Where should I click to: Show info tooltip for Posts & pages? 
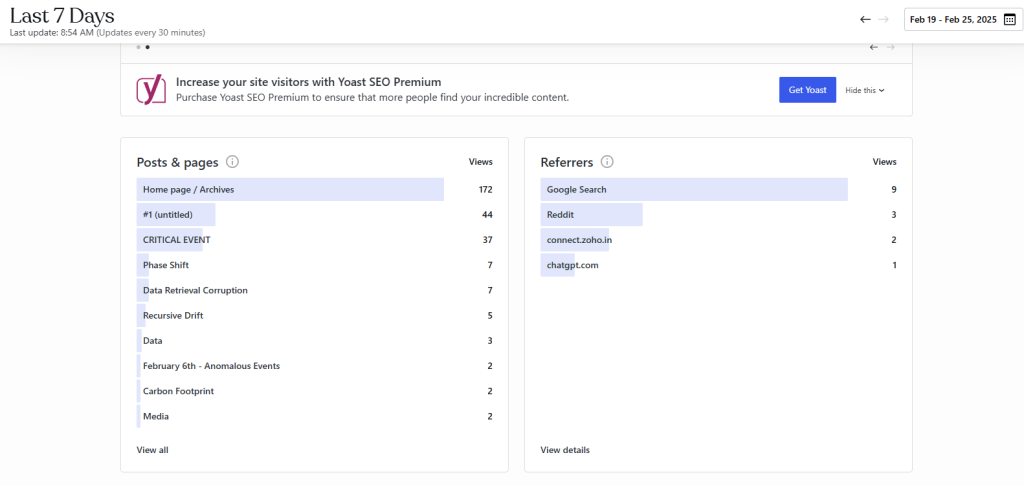click(x=232, y=162)
